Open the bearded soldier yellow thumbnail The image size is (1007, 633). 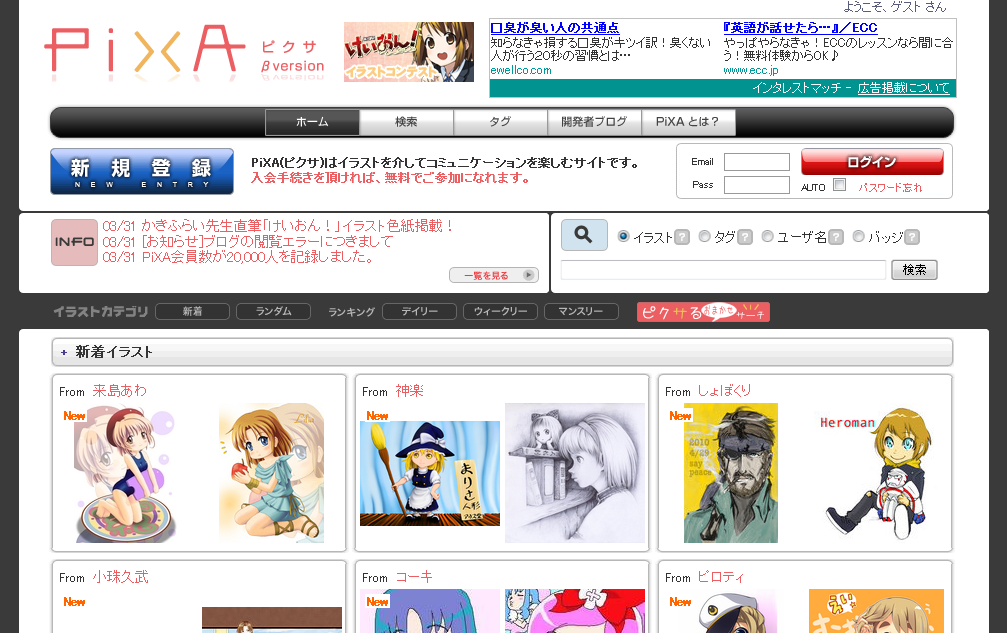(731, 473)
